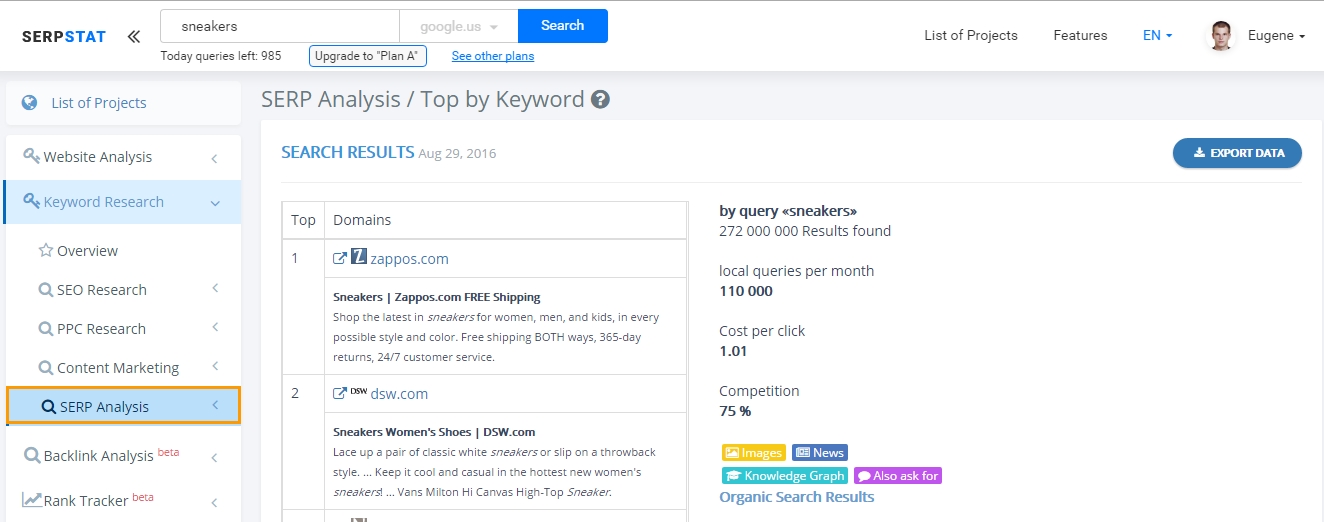The width and height of the screenshot is (1324, 522).
Task: Open Content Marketing submenu item
Action: click(x=118, y=368)
